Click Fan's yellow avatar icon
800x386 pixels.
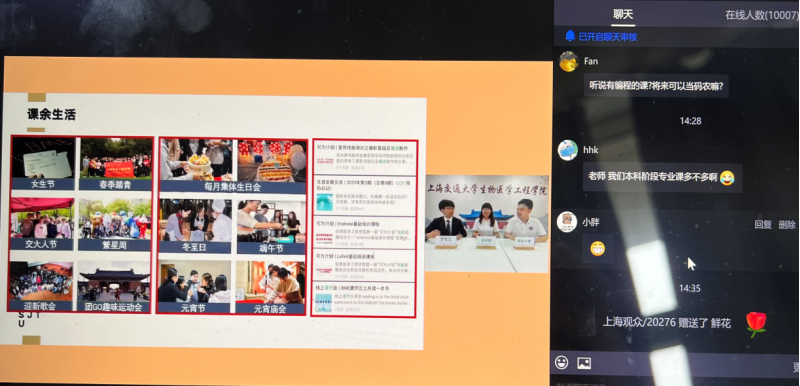click(568, 61)
